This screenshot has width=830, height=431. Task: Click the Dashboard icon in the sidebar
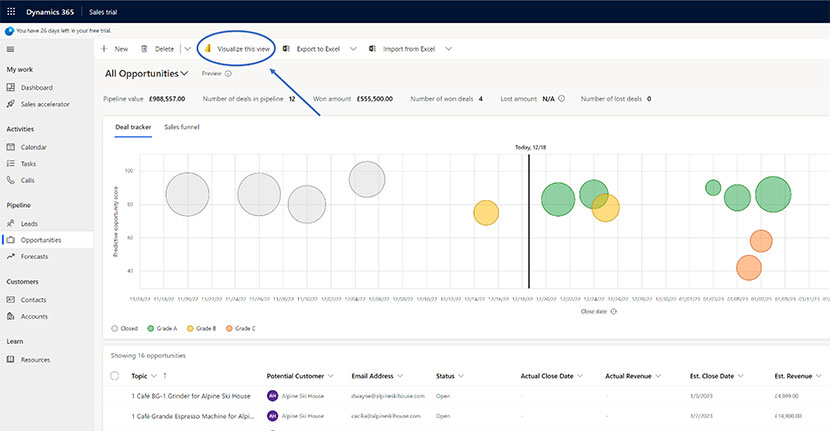[x=11, y=87]
